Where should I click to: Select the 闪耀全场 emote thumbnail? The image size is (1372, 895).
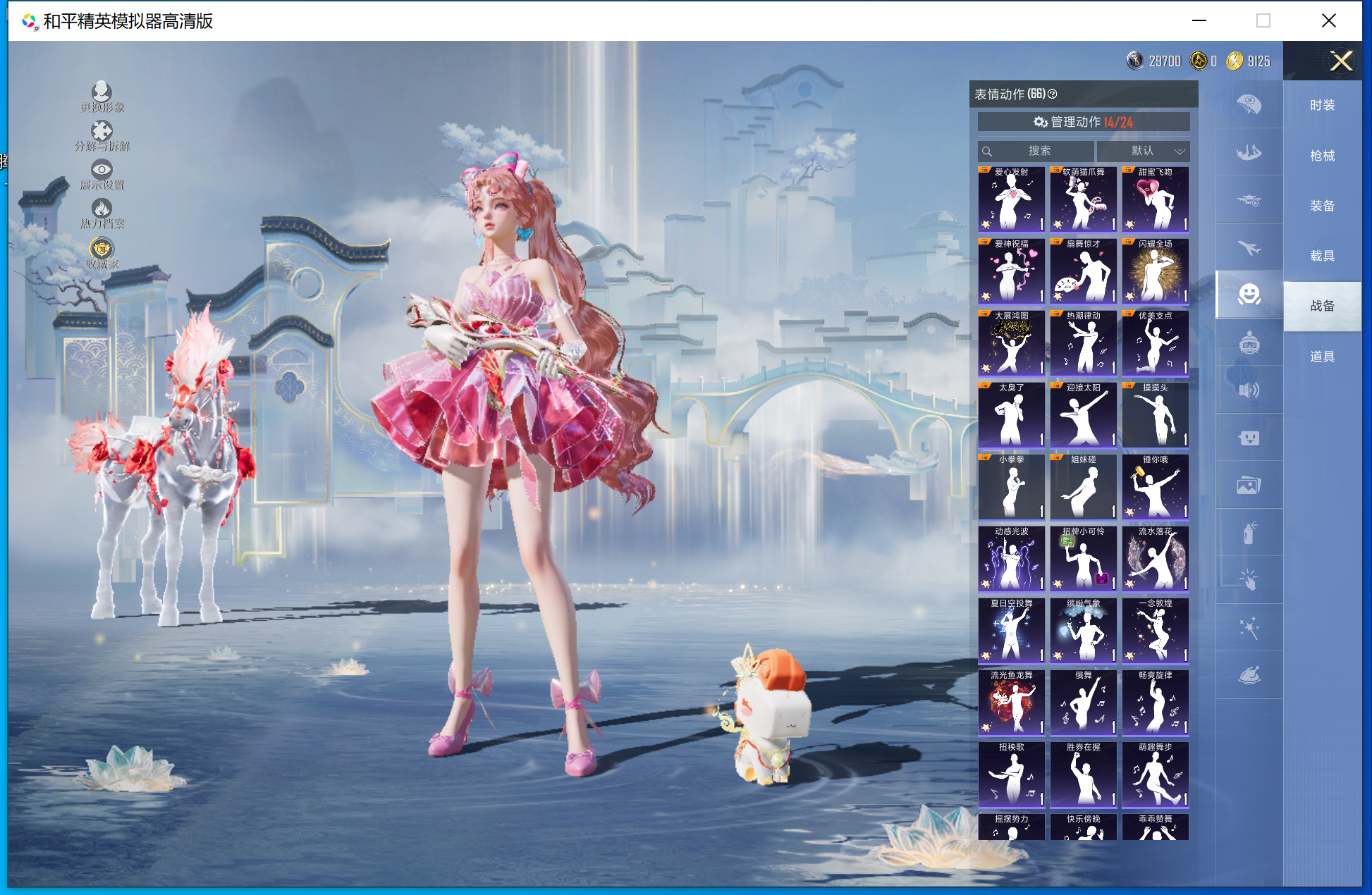(1155, 271)
